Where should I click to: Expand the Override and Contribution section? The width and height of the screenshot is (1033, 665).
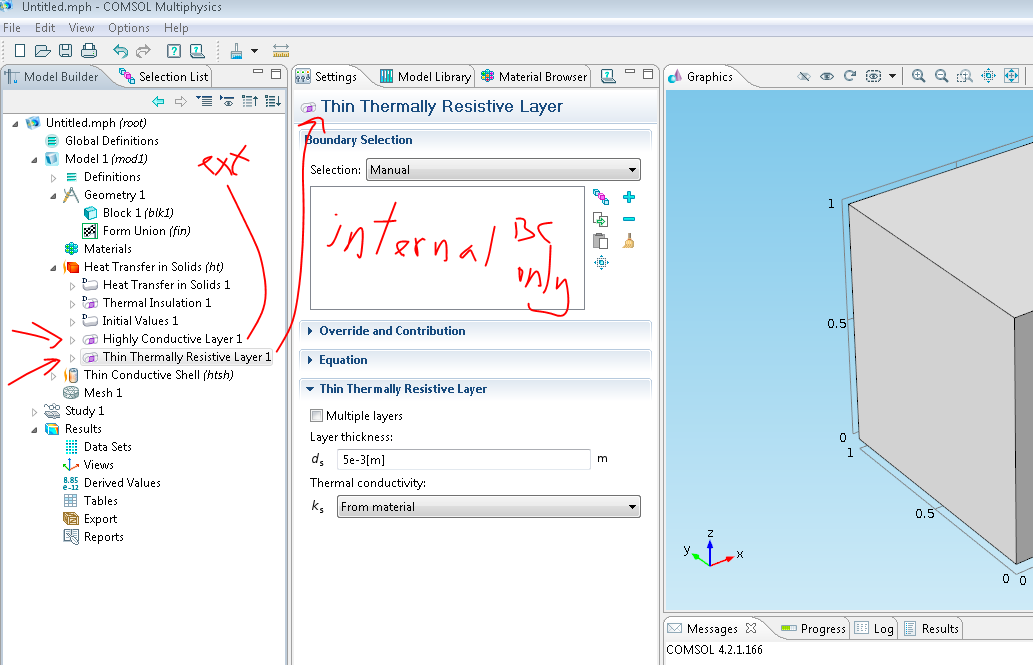tap(392, 331)
